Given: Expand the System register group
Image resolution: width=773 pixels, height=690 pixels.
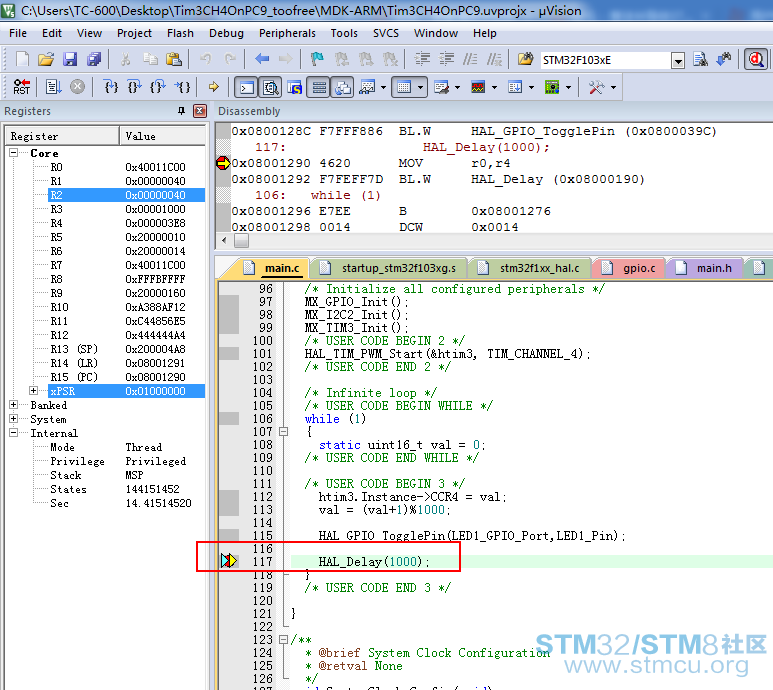Looking at the screenshot, I should pos(13,419).
